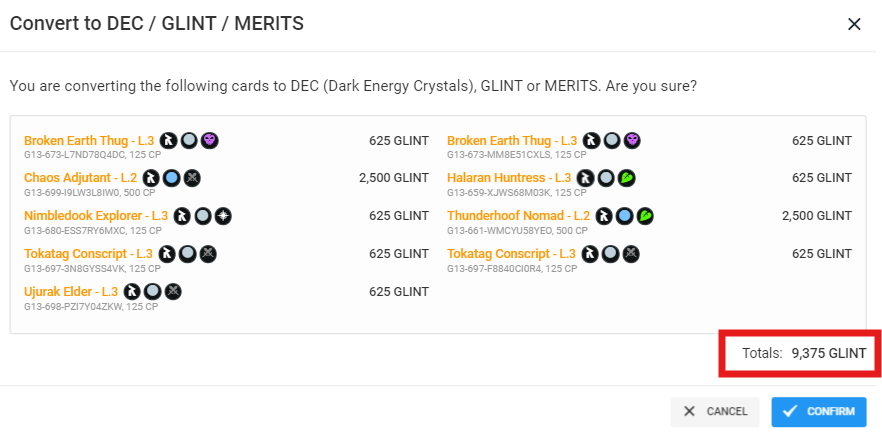The image size is (882, 432).
Task: Click blue rarity icon beside Thunderhoof Nomad
Action: [623, 216]
